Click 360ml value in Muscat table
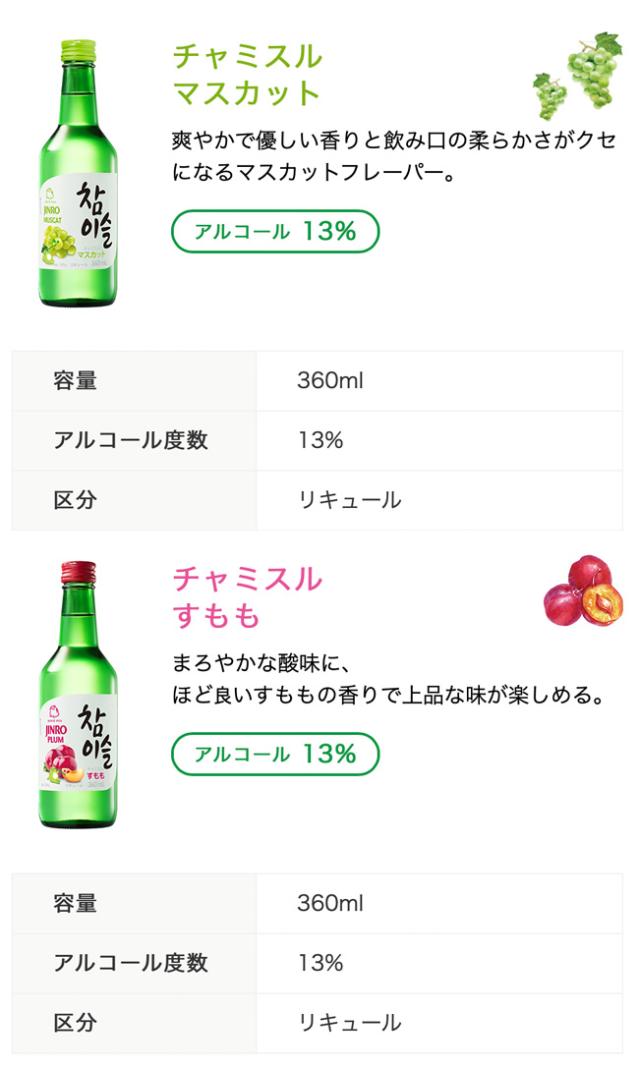Screen dimensions: 640x1069 330,381
